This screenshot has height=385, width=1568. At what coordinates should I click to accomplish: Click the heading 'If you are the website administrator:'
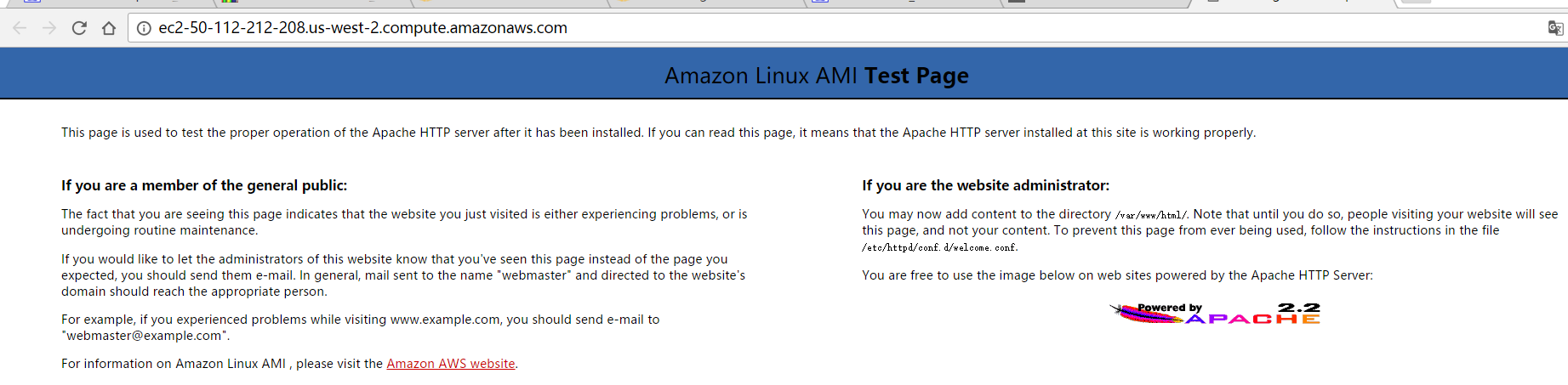985,185
